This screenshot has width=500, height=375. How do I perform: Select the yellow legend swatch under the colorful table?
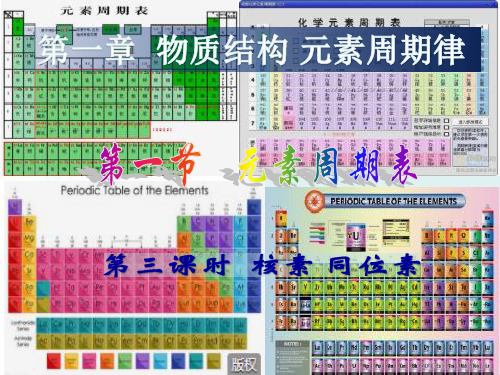(x=71, y=360)
